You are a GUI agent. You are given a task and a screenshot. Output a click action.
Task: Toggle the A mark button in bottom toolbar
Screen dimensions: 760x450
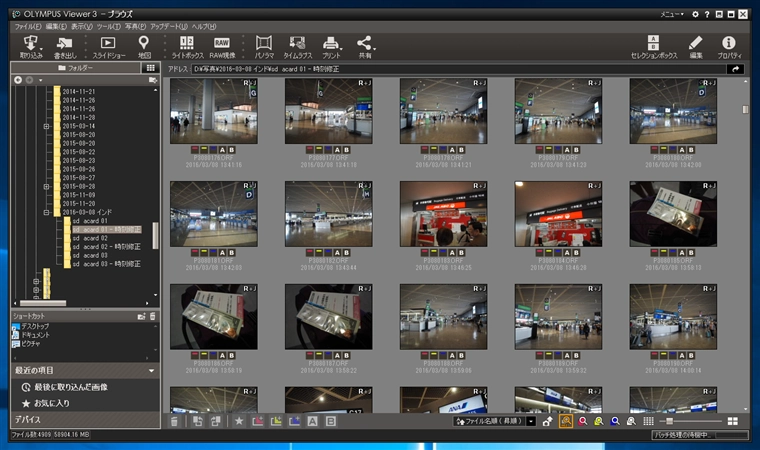(x=313, y=421)
